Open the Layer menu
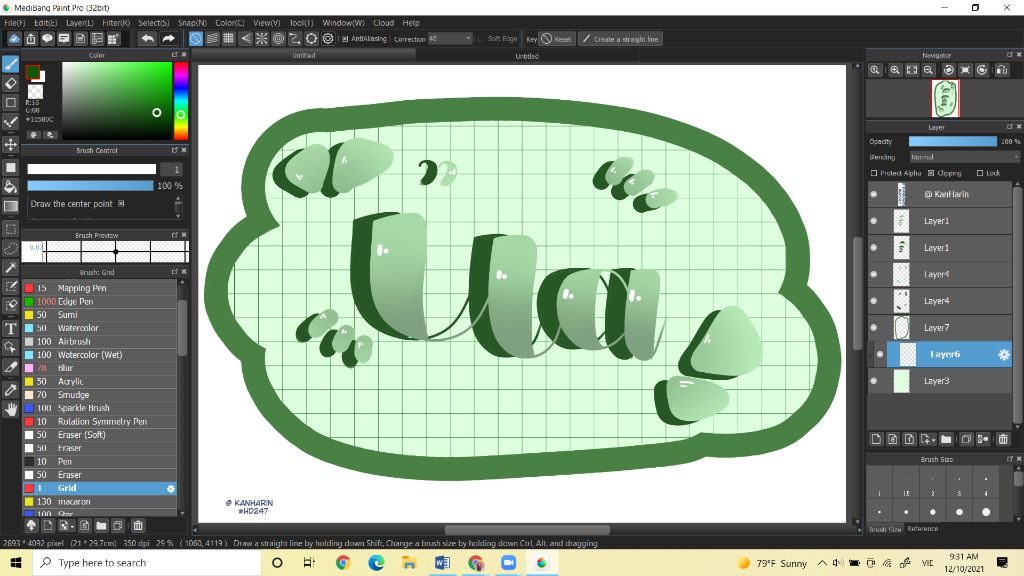The image size is (1024, 576). coord(80,23)
